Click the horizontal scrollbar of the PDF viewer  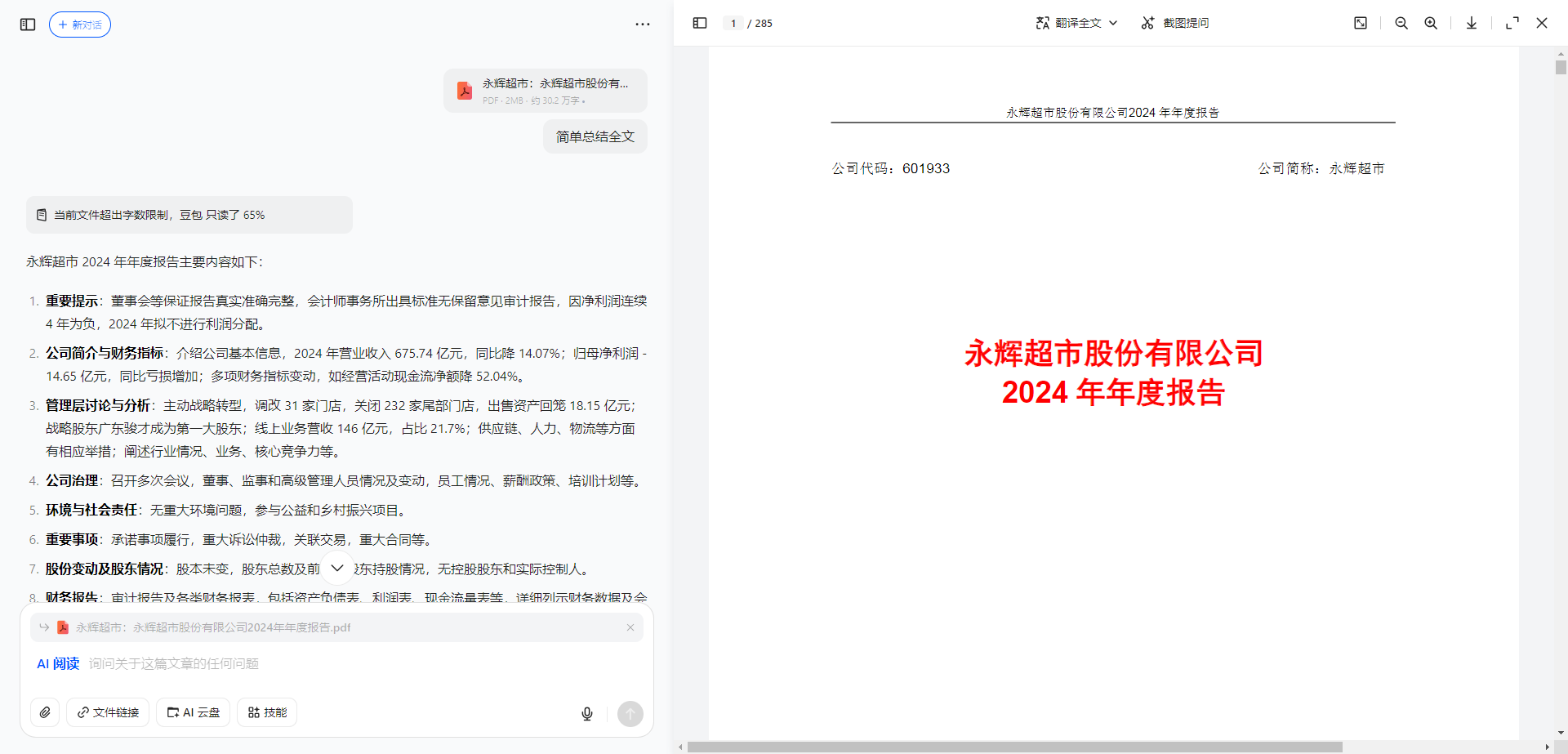[1015, 747]
